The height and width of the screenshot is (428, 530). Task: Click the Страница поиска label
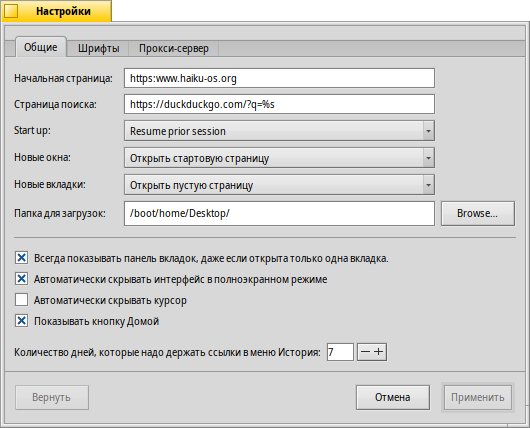[55, 104]
